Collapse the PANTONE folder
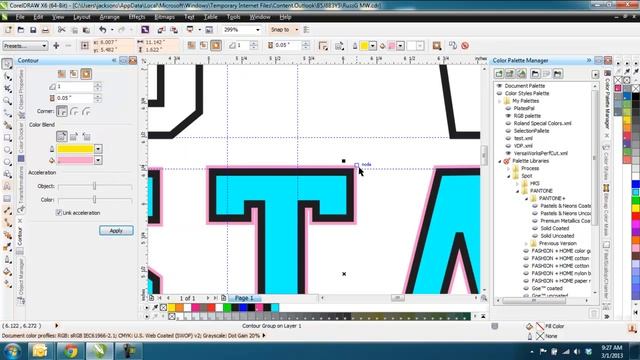640x360 pixels. [x=518, y=191]
